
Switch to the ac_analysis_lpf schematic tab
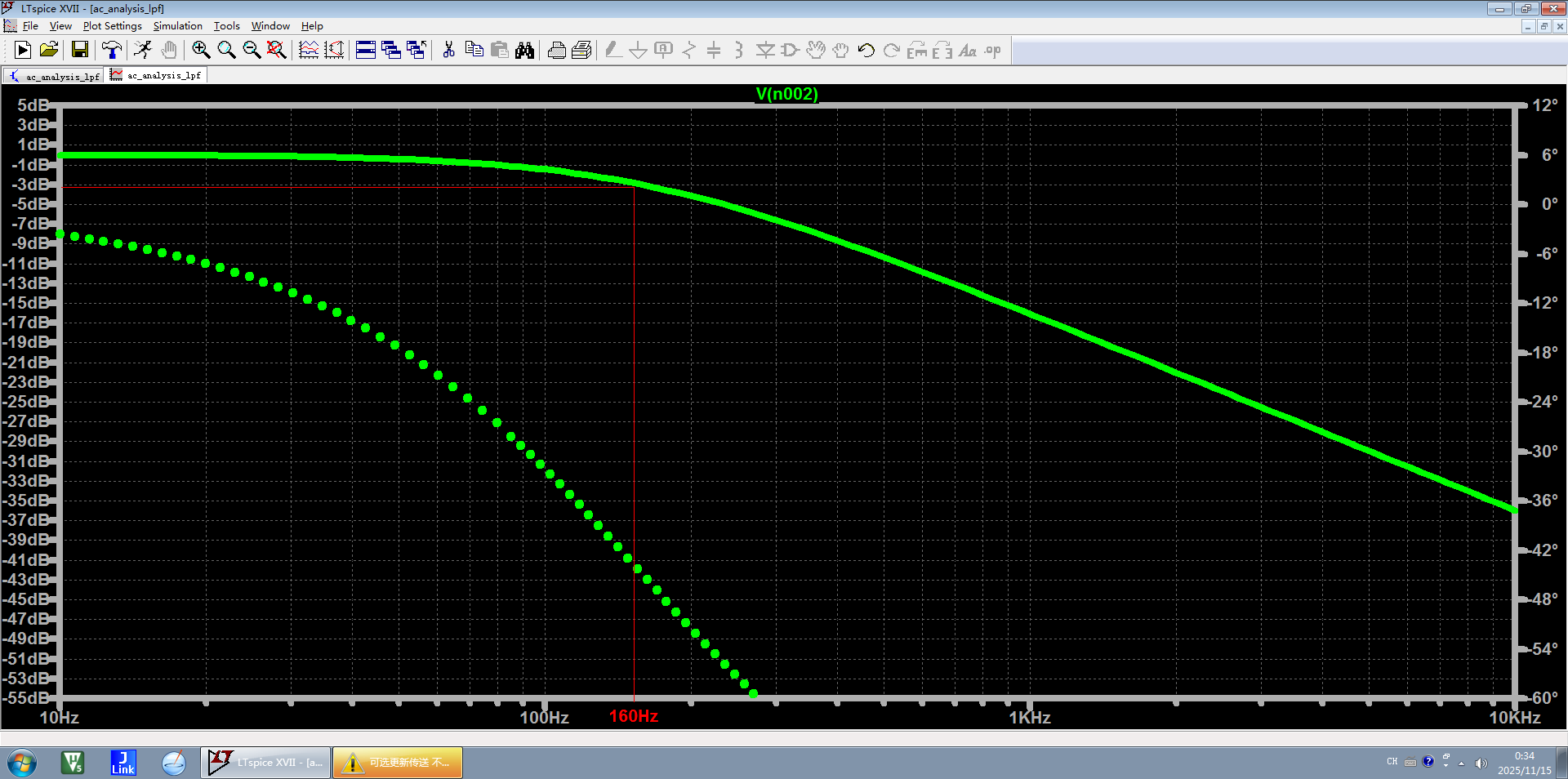54,76
